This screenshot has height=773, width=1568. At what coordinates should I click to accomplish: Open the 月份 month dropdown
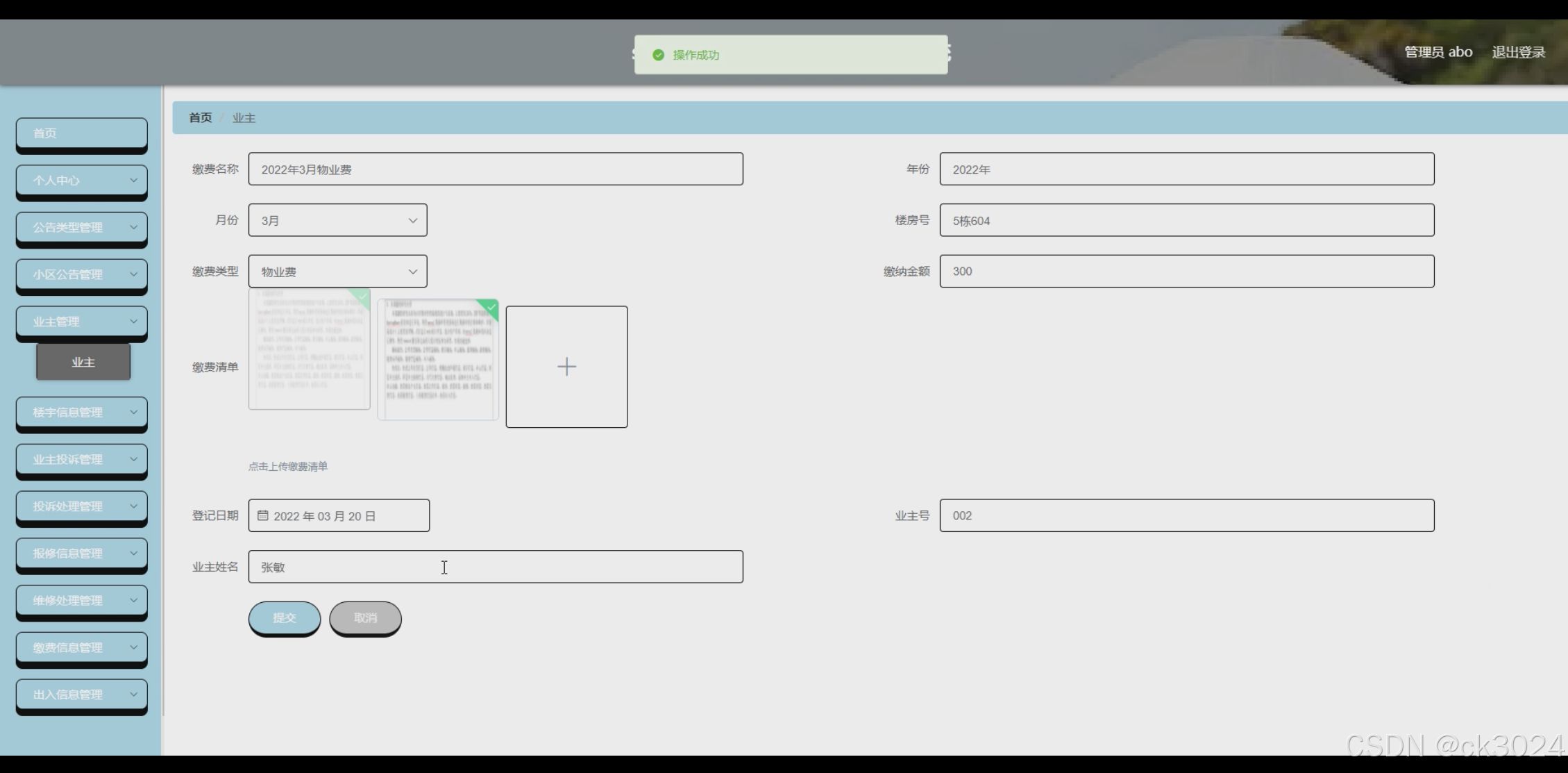pos(338,220)
